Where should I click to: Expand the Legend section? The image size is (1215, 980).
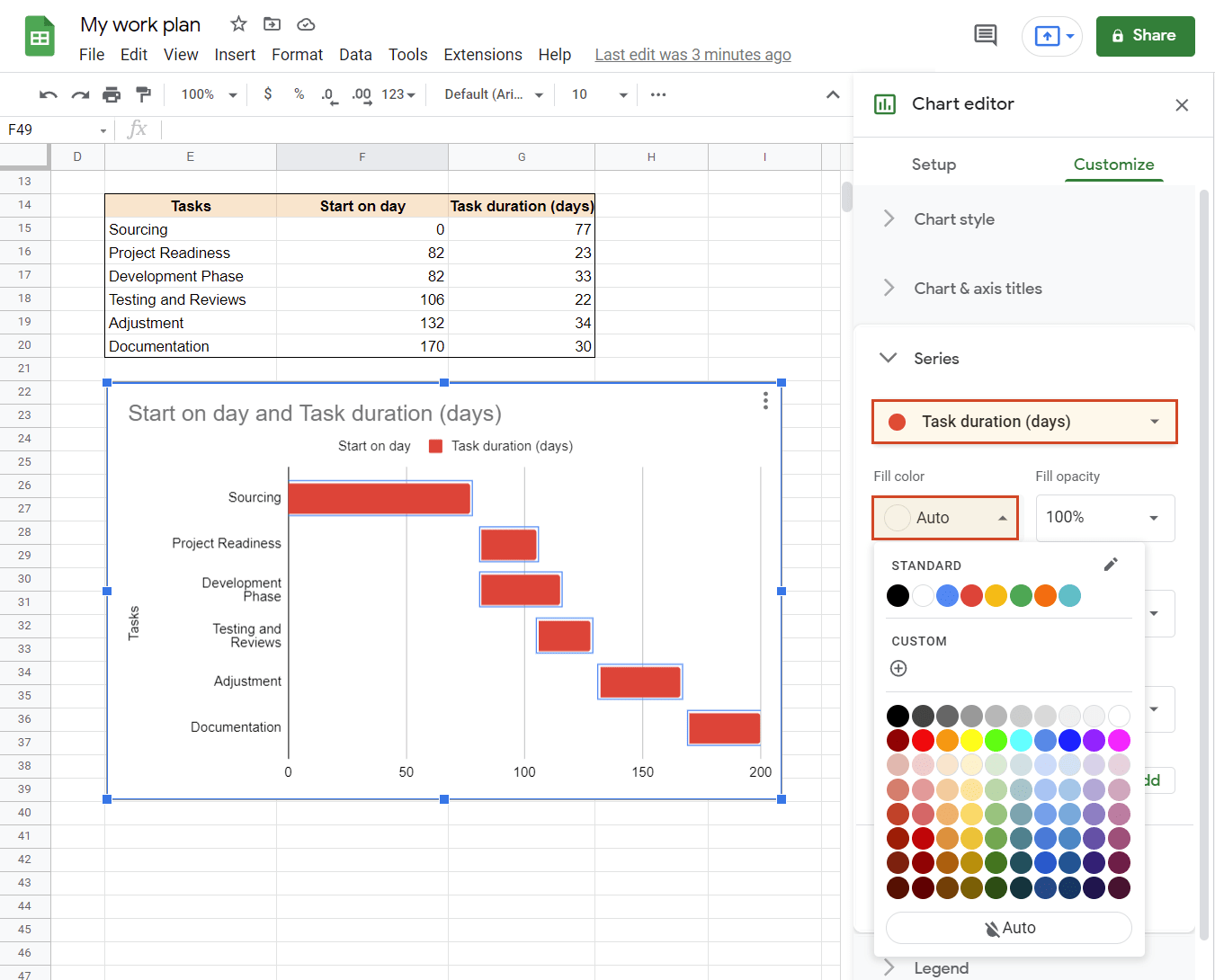943,967
